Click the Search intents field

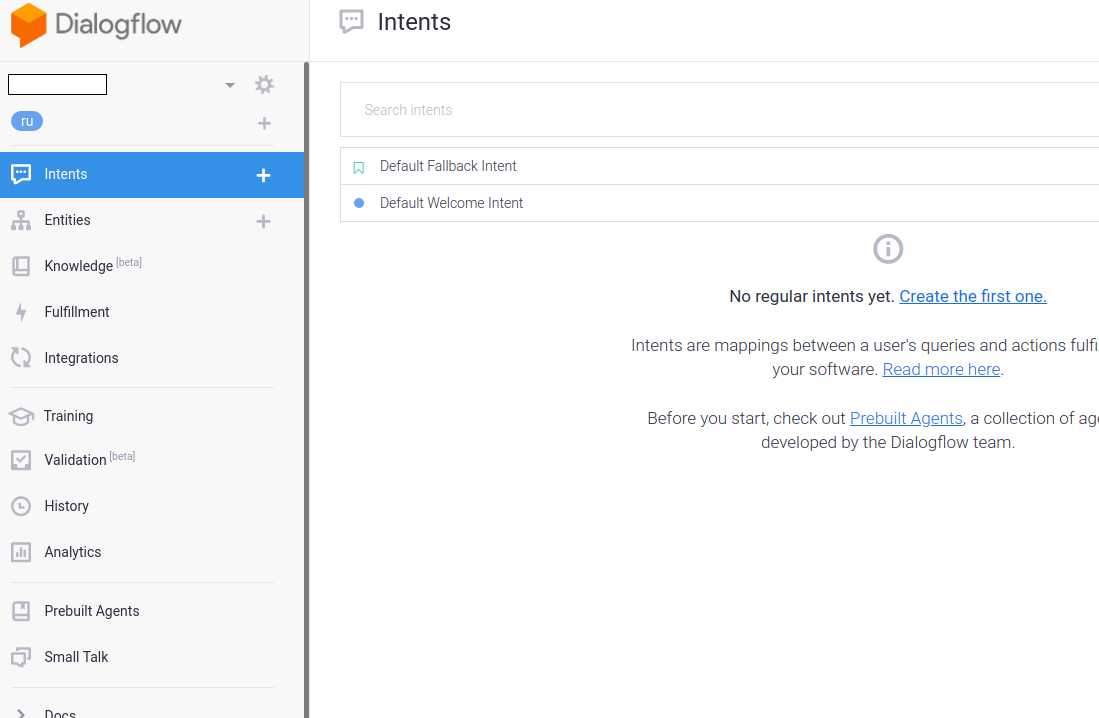719,110
